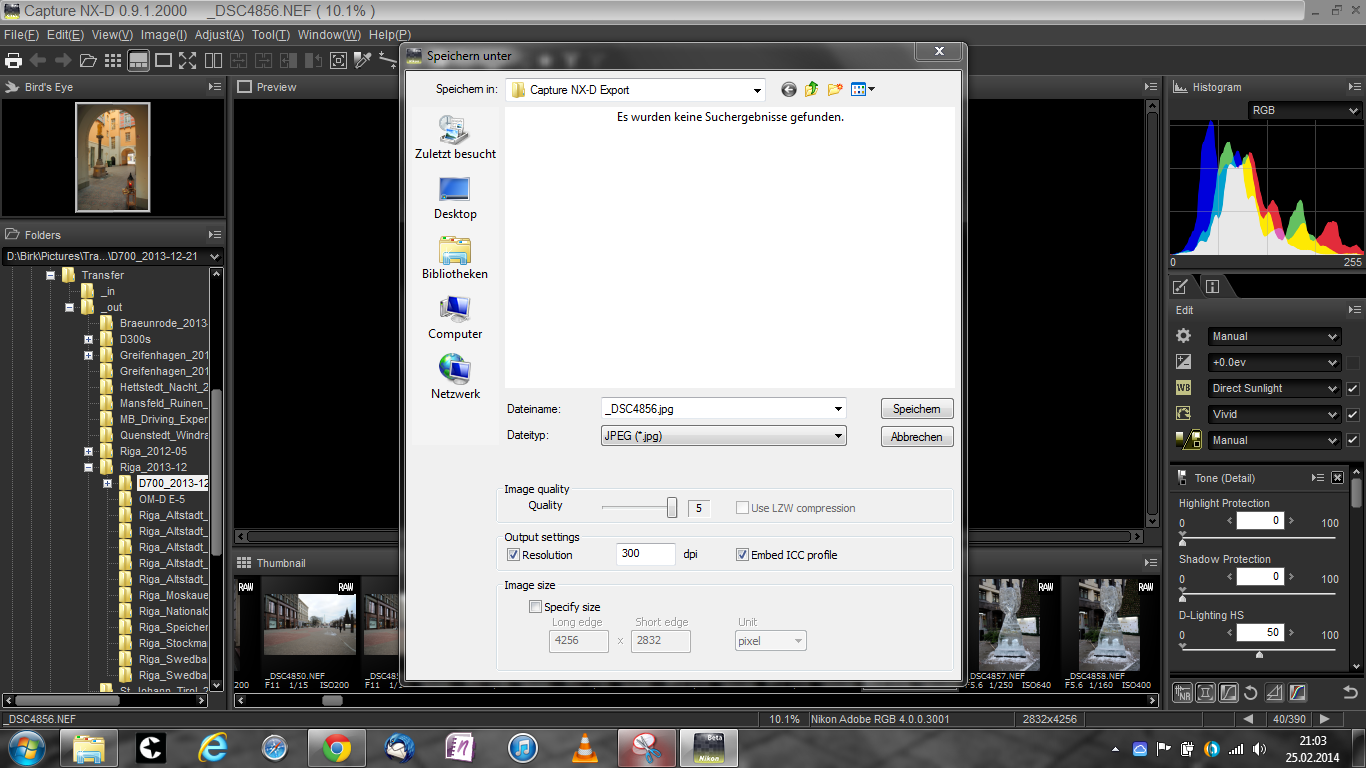The width and height of the screenshot is (1366, 768).
Task: Open the Bird's Eye panel menu icon
Action: (x=215, y=87)
